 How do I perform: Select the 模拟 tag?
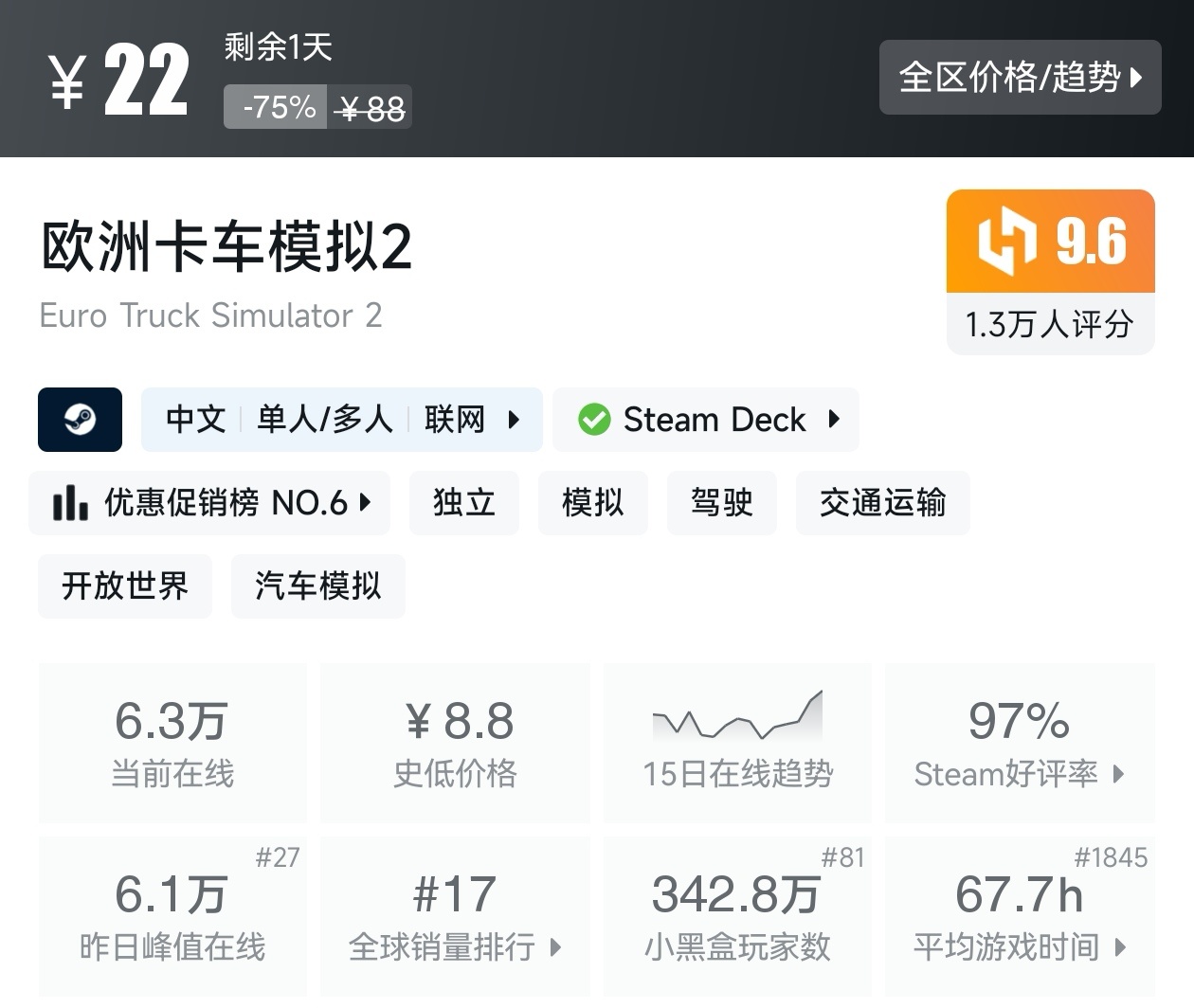(x=592, y=502)
